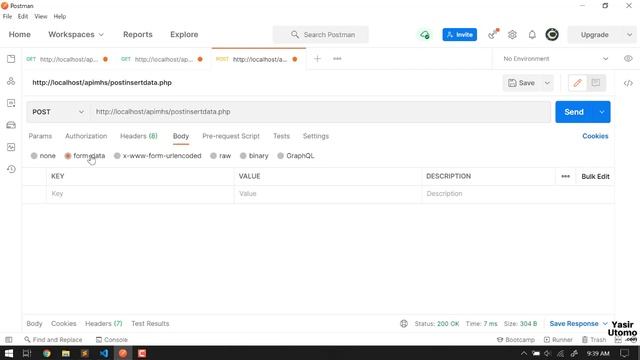This screenshot has height=360, width=640.
Task: Switch to the Tests tab
Action: tap(281, 136)
